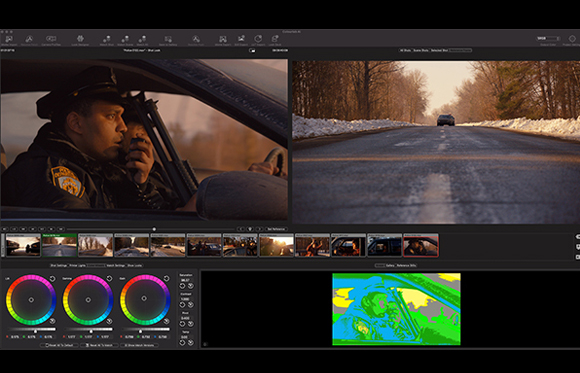Click the Show Match Versions button
Viewport: 580px width, 373px height.
139,345
